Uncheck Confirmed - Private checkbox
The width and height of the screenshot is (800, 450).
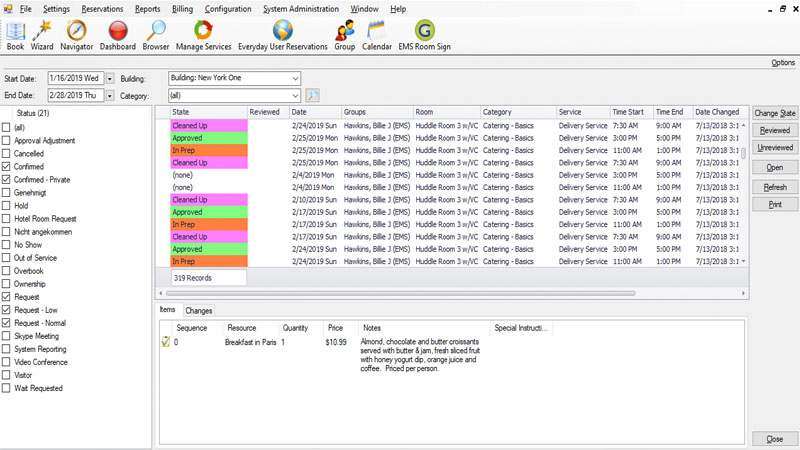click(6, 180)
